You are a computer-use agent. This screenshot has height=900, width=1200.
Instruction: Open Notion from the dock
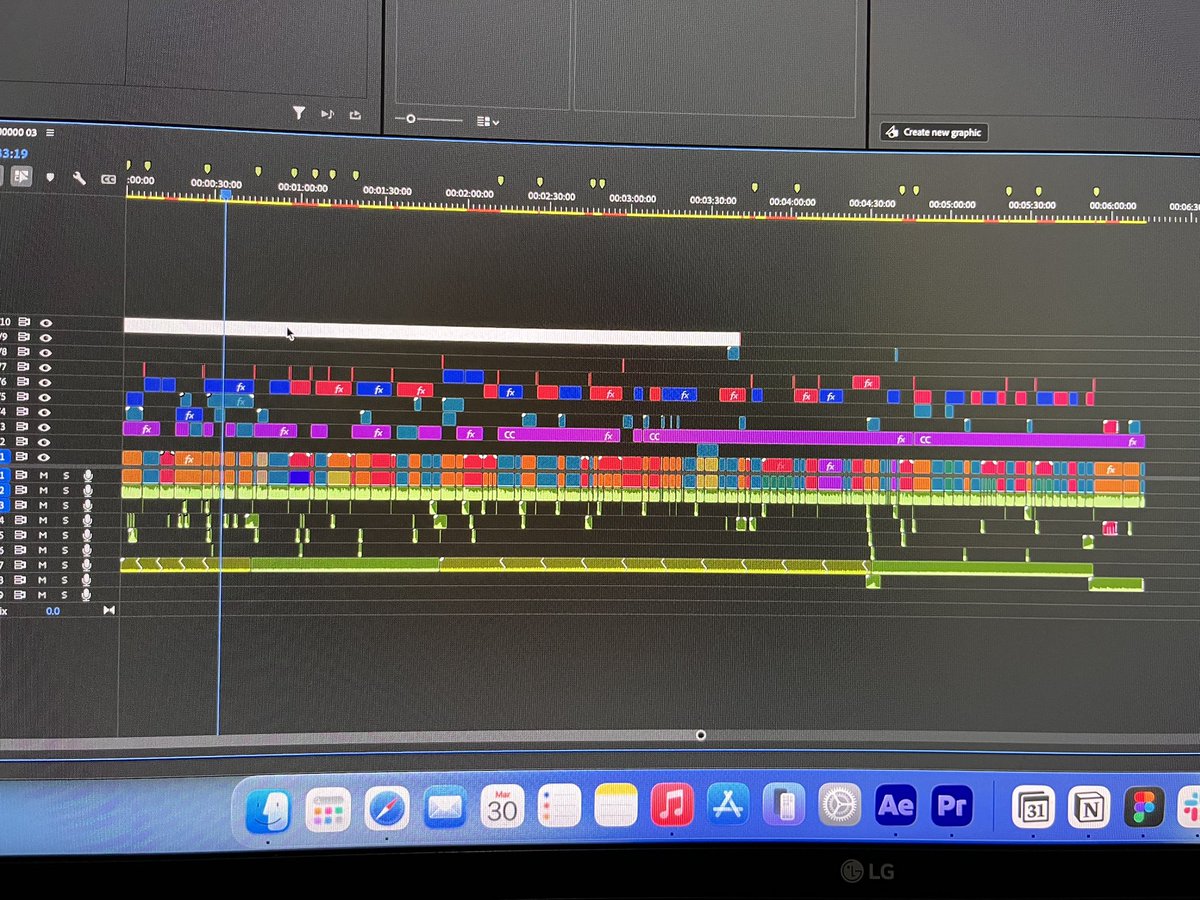[1088, 808]
